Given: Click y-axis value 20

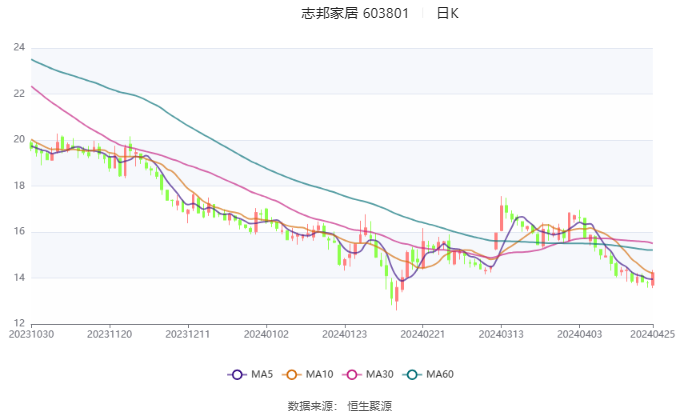Looking at the screenshot, I should (19, 139).
